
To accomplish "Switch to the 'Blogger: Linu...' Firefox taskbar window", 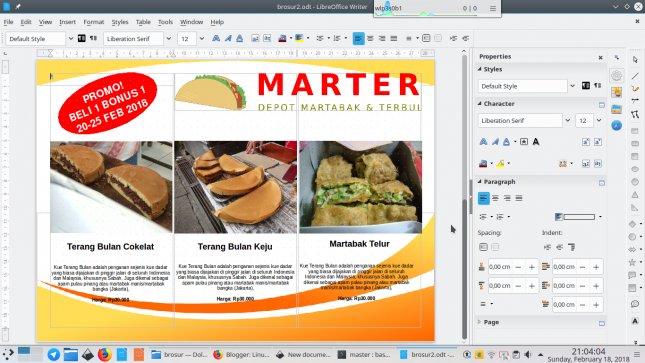I will (x=241, y=354).
